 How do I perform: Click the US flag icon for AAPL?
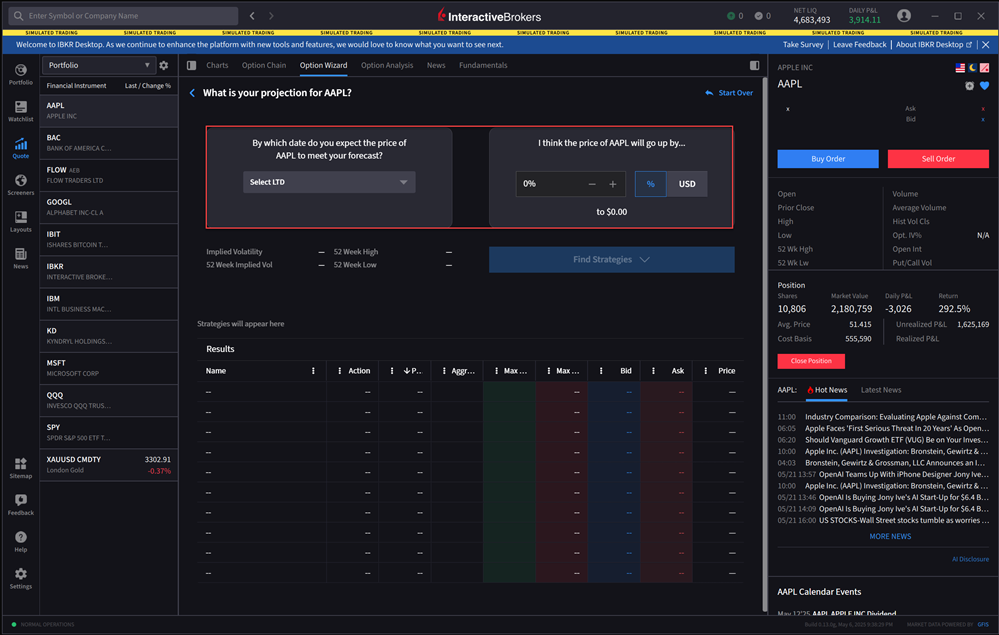[959, 68]
